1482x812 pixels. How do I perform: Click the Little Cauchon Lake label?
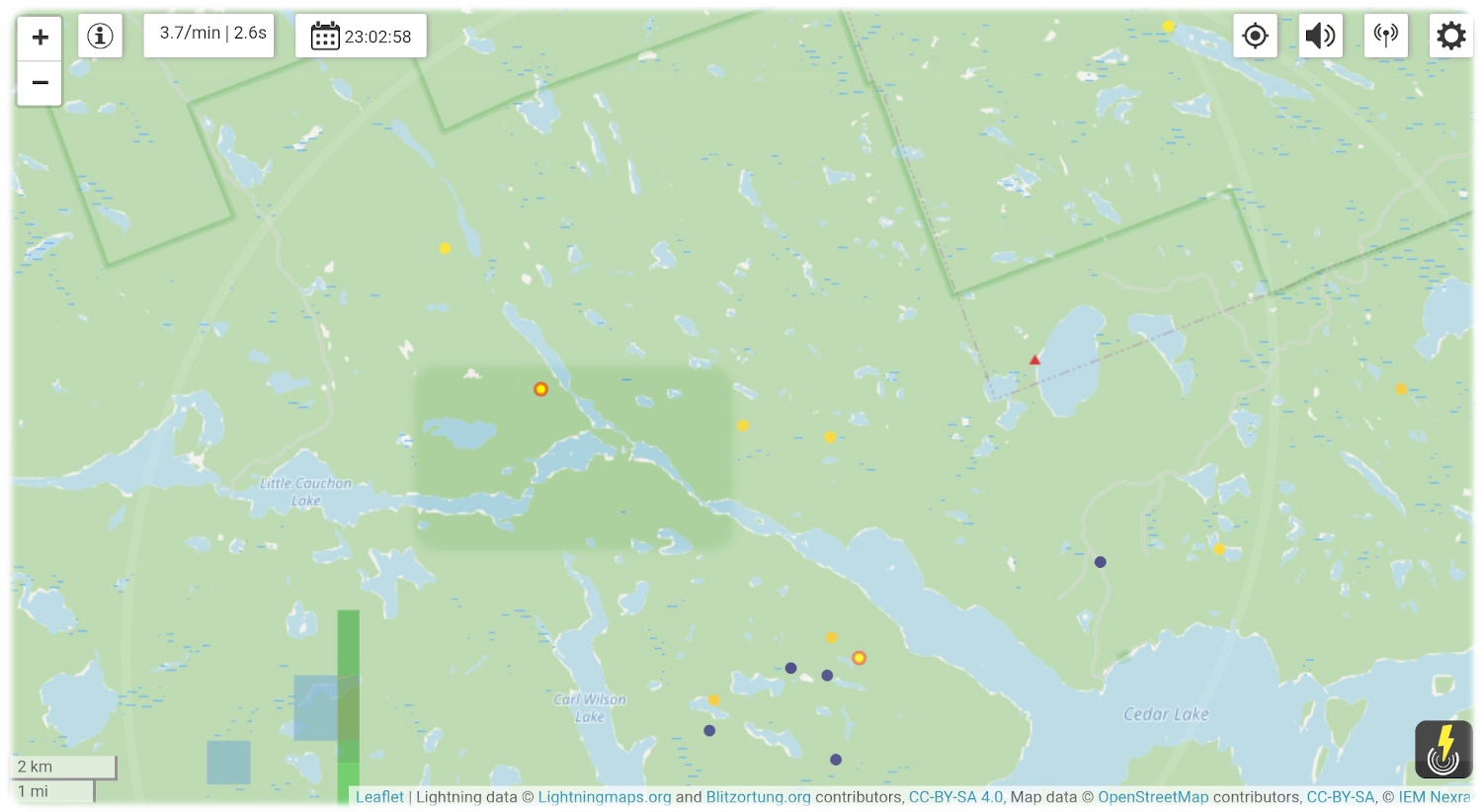(x=305, y=492)
